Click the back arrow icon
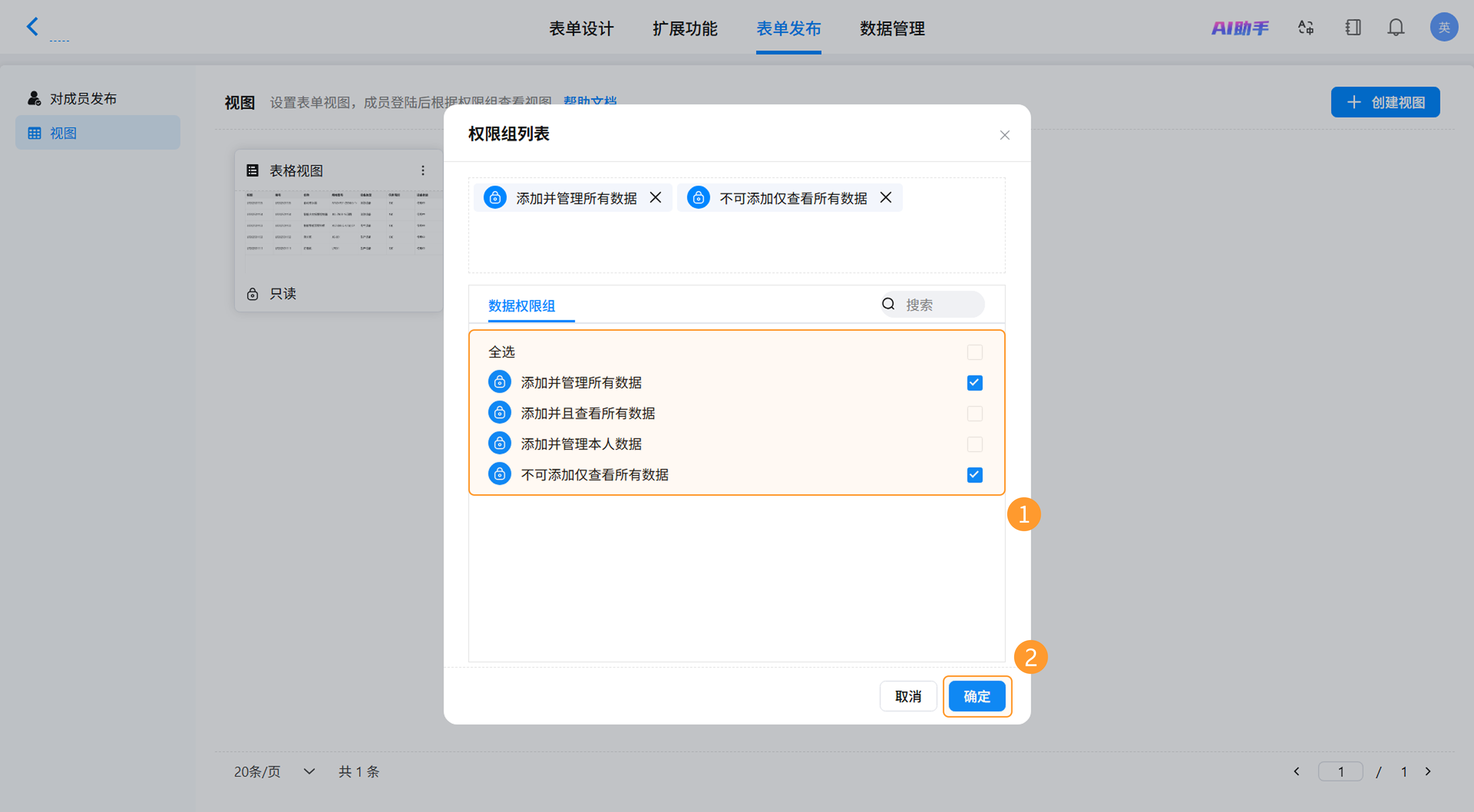This screenshot has height=812, width=1474. (32, 26)
